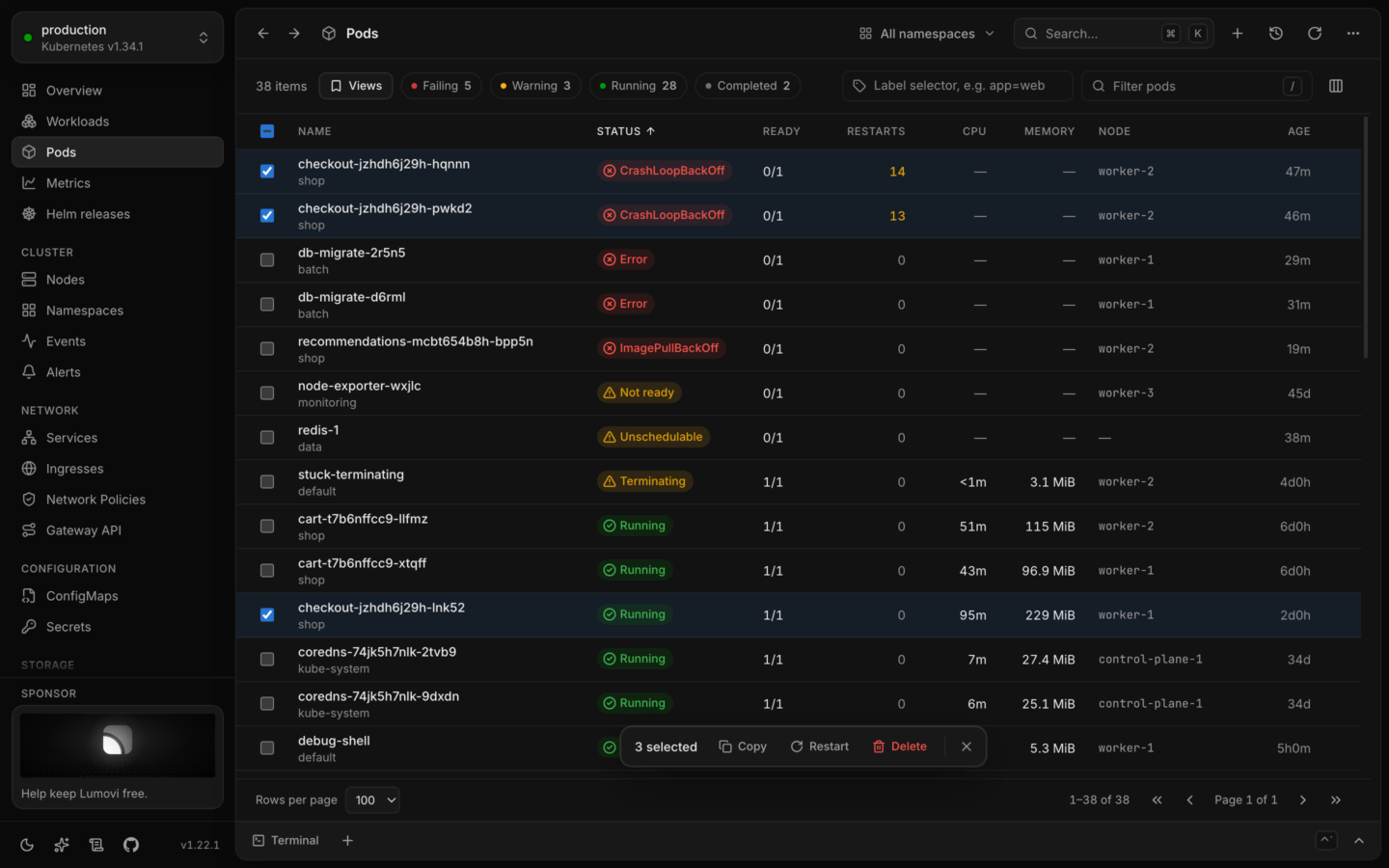Toggle the select-all header checkbox
Image resolution: width=1389 pixels, height=868 pixels.
tap(267, 131)
